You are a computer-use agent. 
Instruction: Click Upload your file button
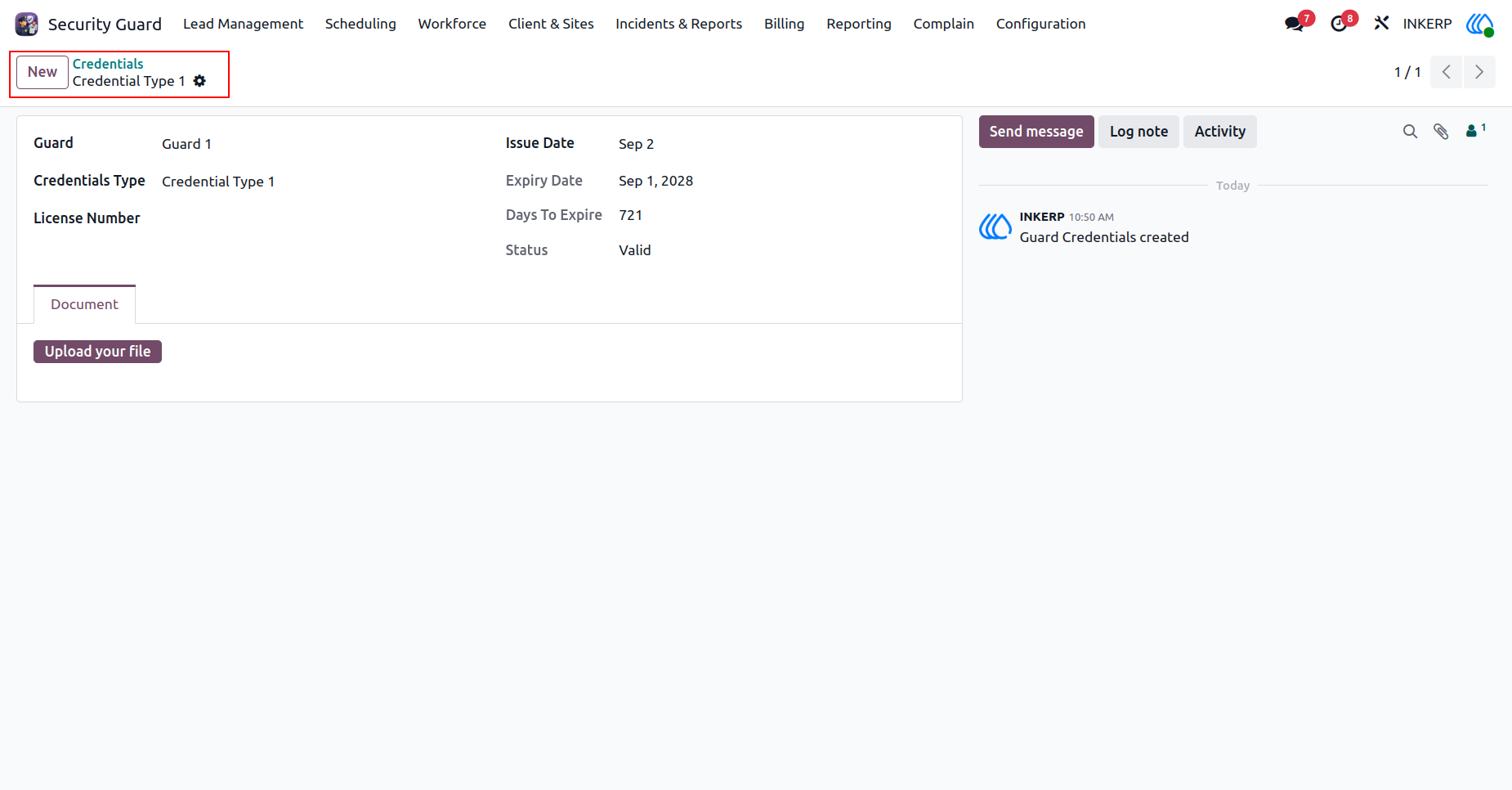point(97,352)
